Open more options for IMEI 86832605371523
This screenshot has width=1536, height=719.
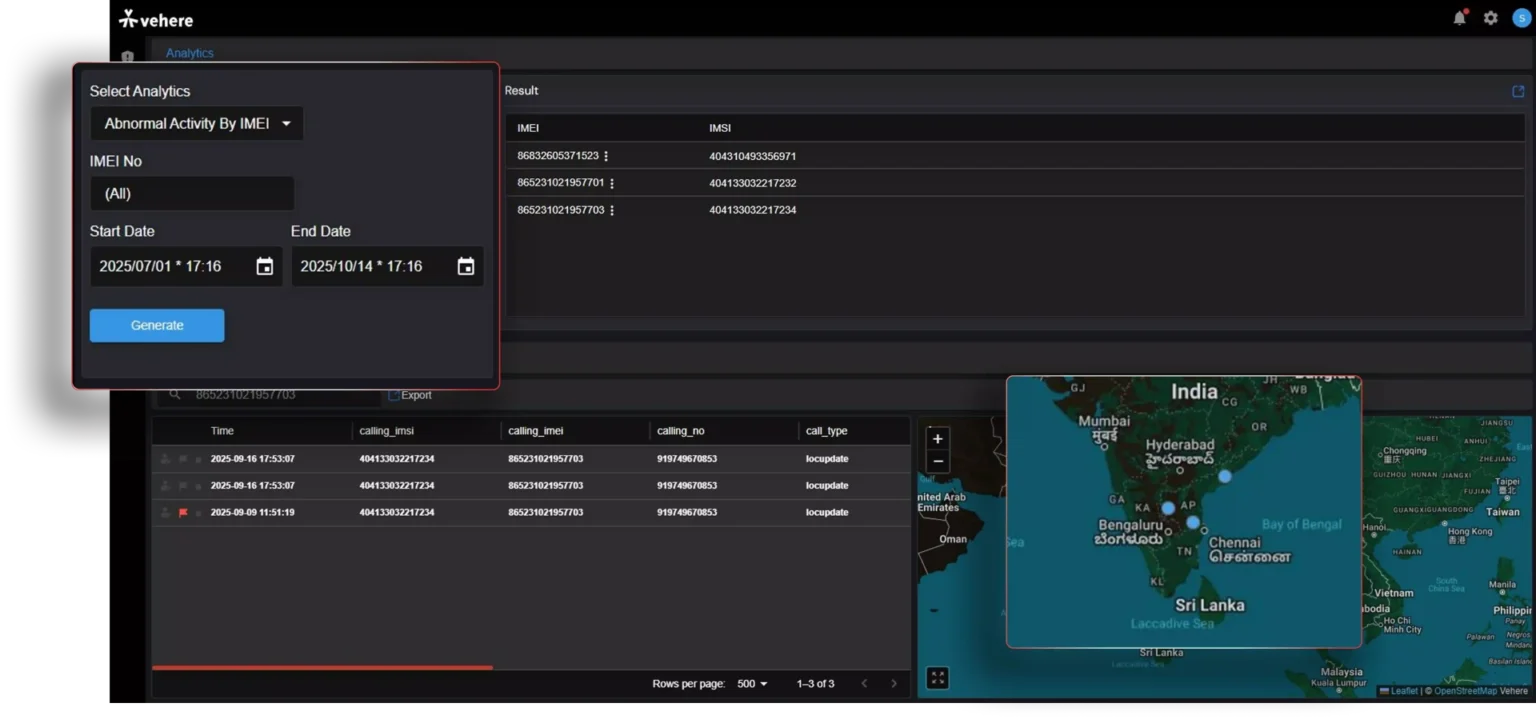606,156
